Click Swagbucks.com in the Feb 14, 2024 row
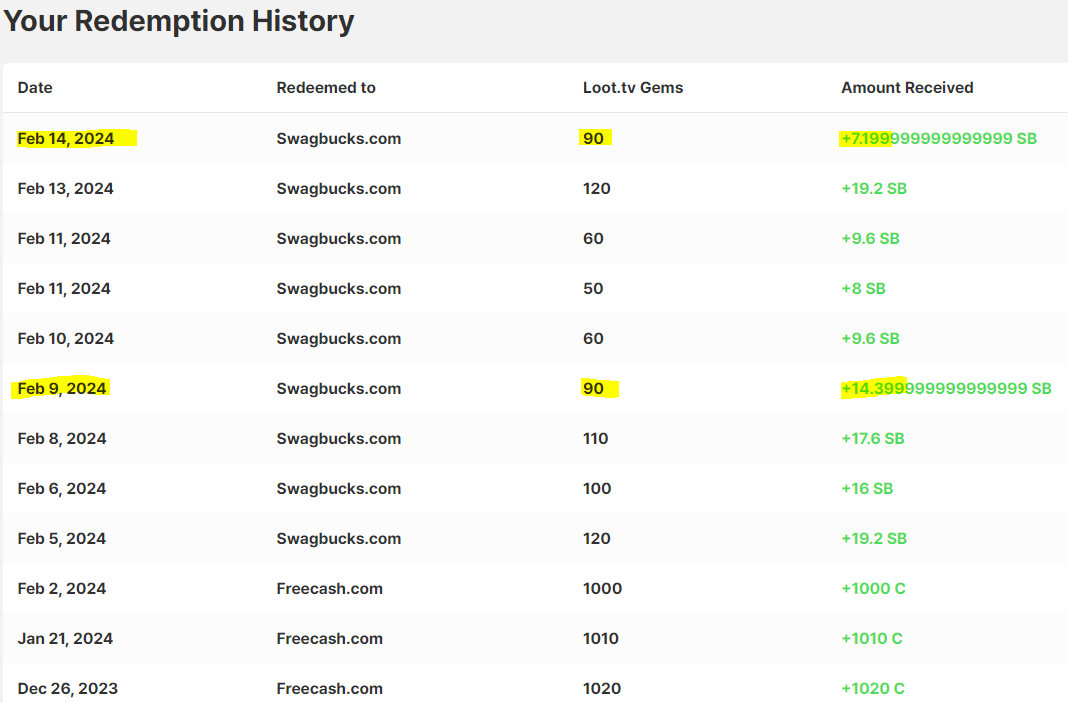Screen dimensions: 1068x703 [339, 139]
